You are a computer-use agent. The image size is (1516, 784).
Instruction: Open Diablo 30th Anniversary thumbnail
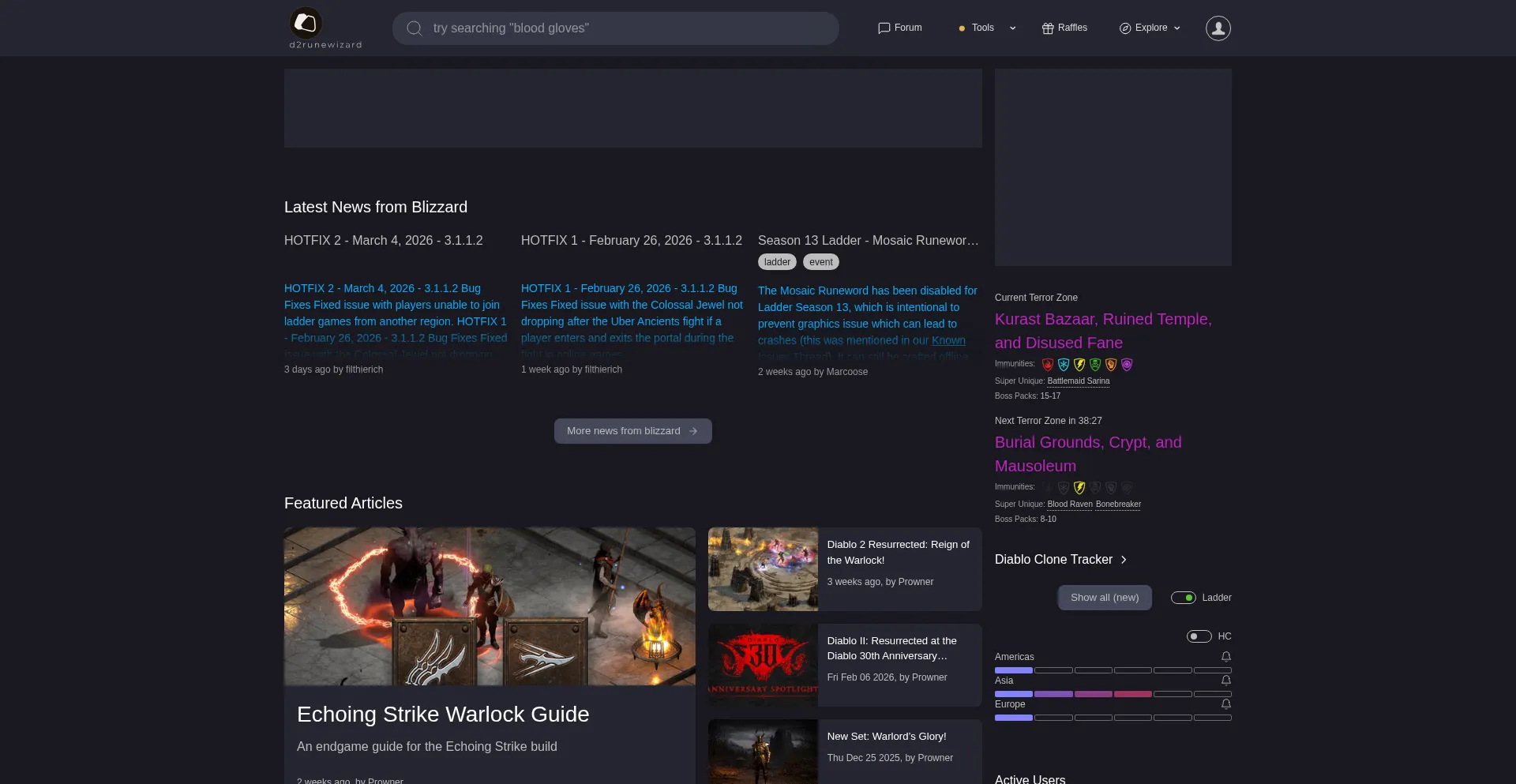coord(763,665)
